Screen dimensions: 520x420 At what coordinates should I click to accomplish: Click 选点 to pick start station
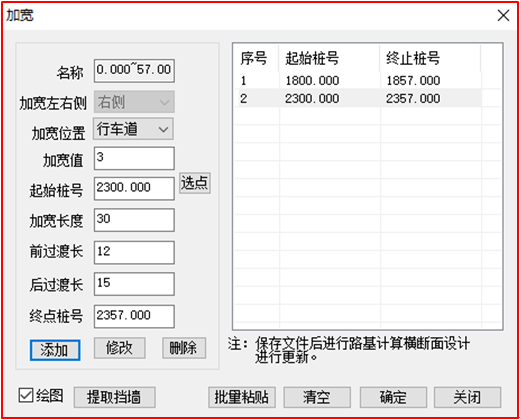195,183
